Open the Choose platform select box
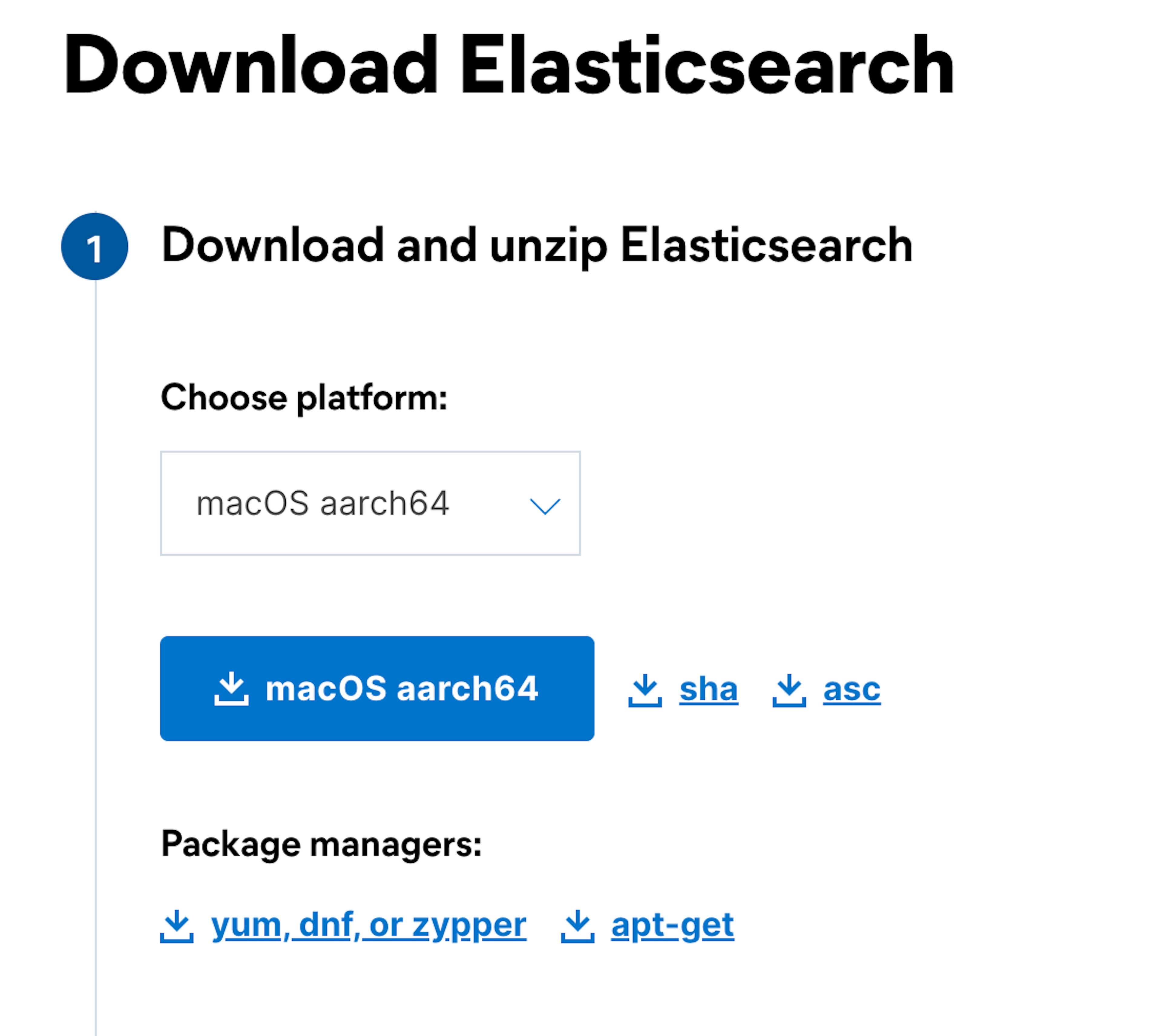 (x=370, y=503)
